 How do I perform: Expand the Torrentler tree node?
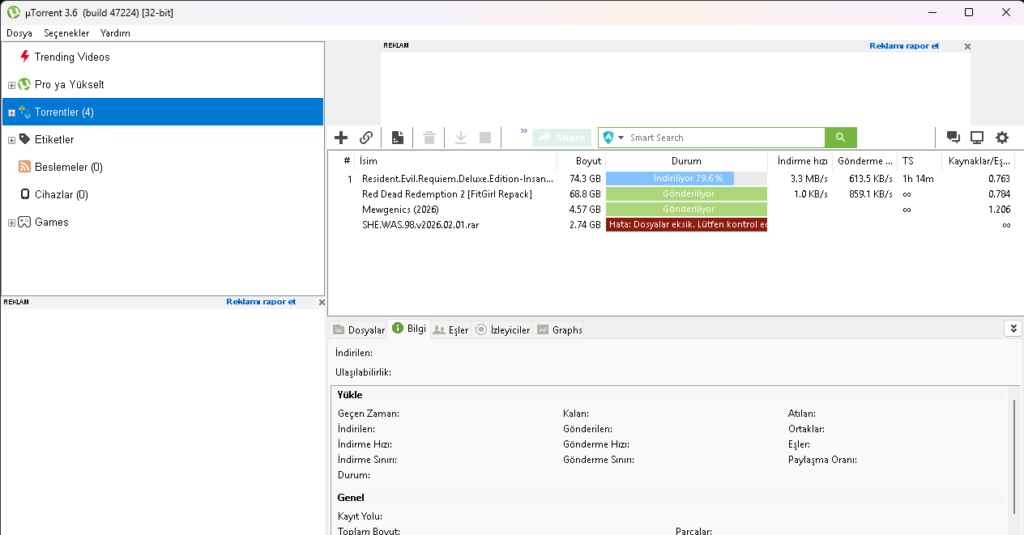coord(11,112)
